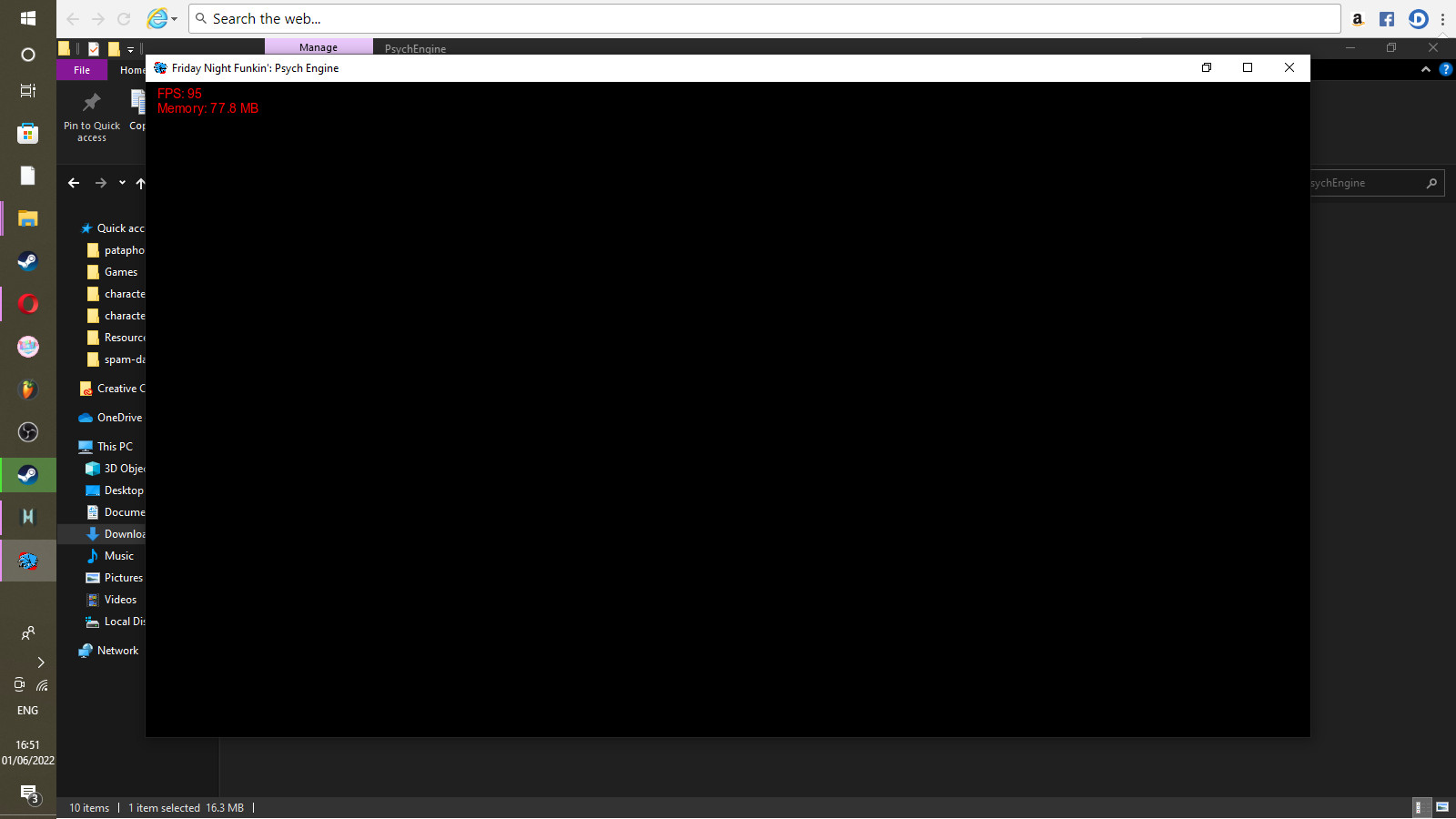Open the Resources folder in sidebar
The image size is (1456, 819).
[116, 338]
